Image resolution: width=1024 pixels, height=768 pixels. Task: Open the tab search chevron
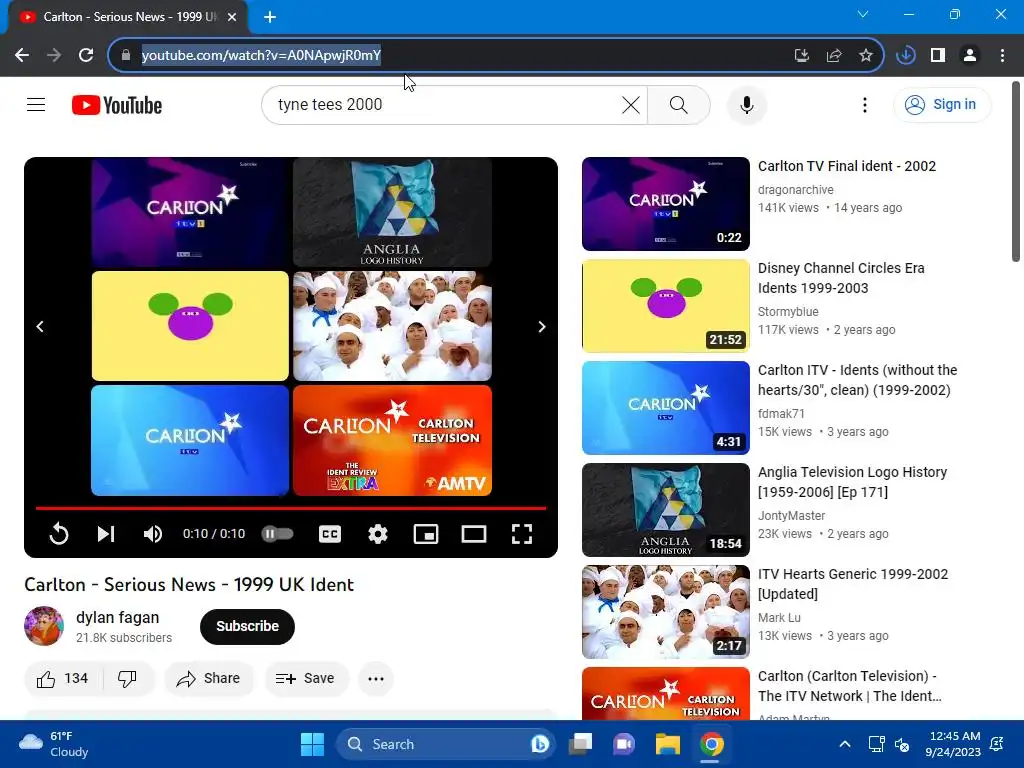click(863, 14)
